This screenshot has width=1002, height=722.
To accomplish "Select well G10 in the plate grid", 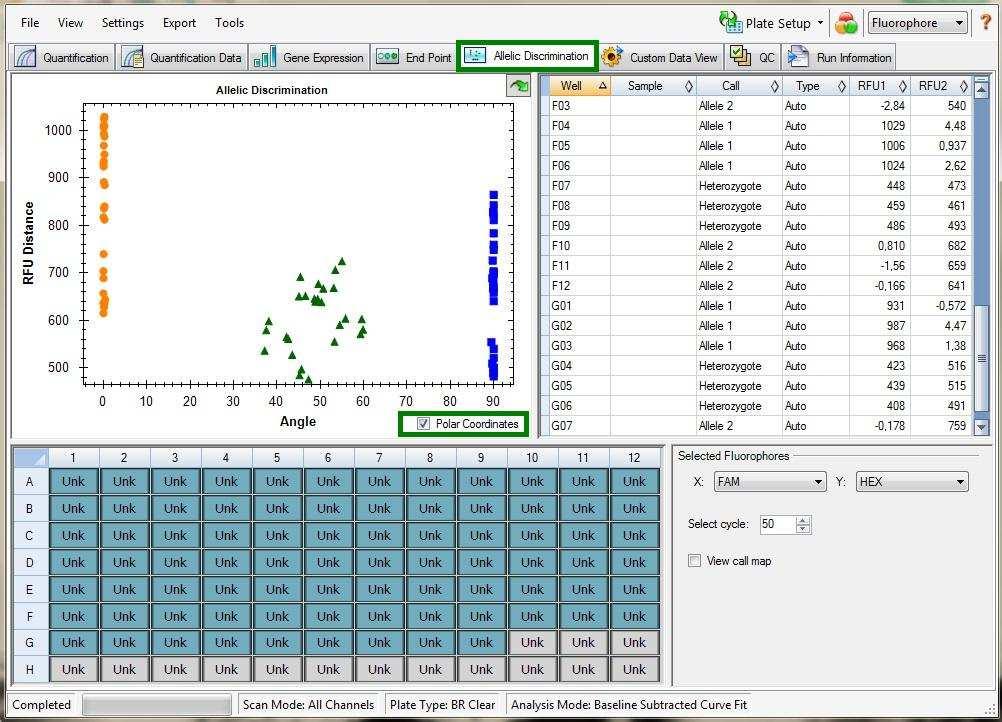I will [532, 643].
